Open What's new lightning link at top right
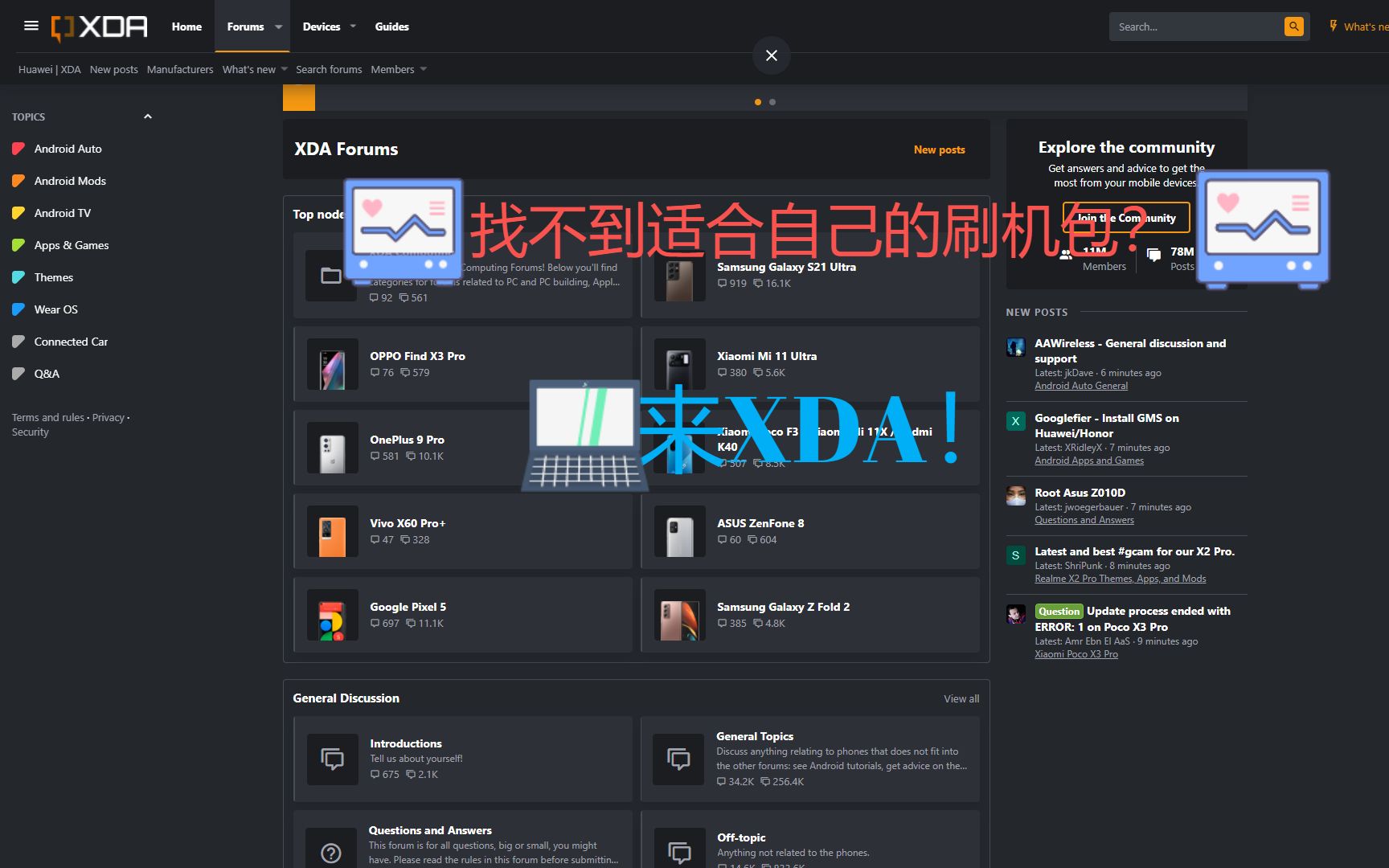1389x868 pixels. tap(1358, 27)
